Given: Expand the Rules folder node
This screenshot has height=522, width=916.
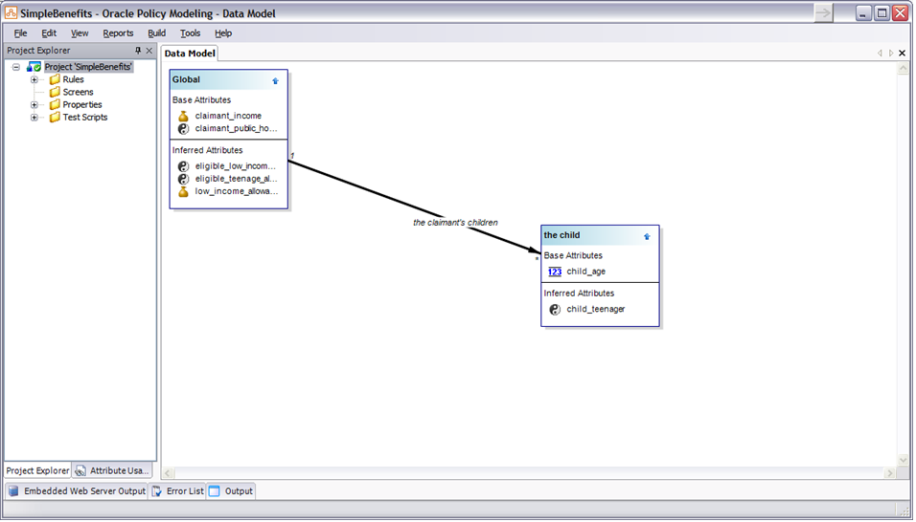Looking at the screenshot, I should [34, 79].
